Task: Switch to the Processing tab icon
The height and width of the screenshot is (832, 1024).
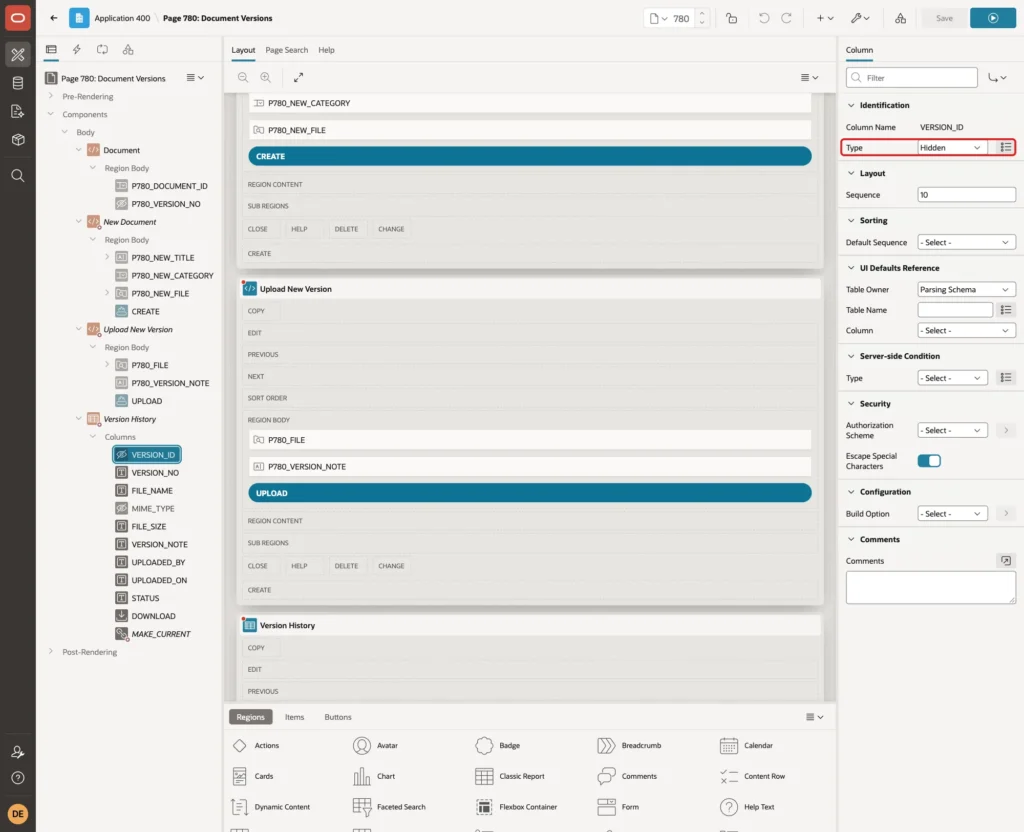Action: point(102,50)
